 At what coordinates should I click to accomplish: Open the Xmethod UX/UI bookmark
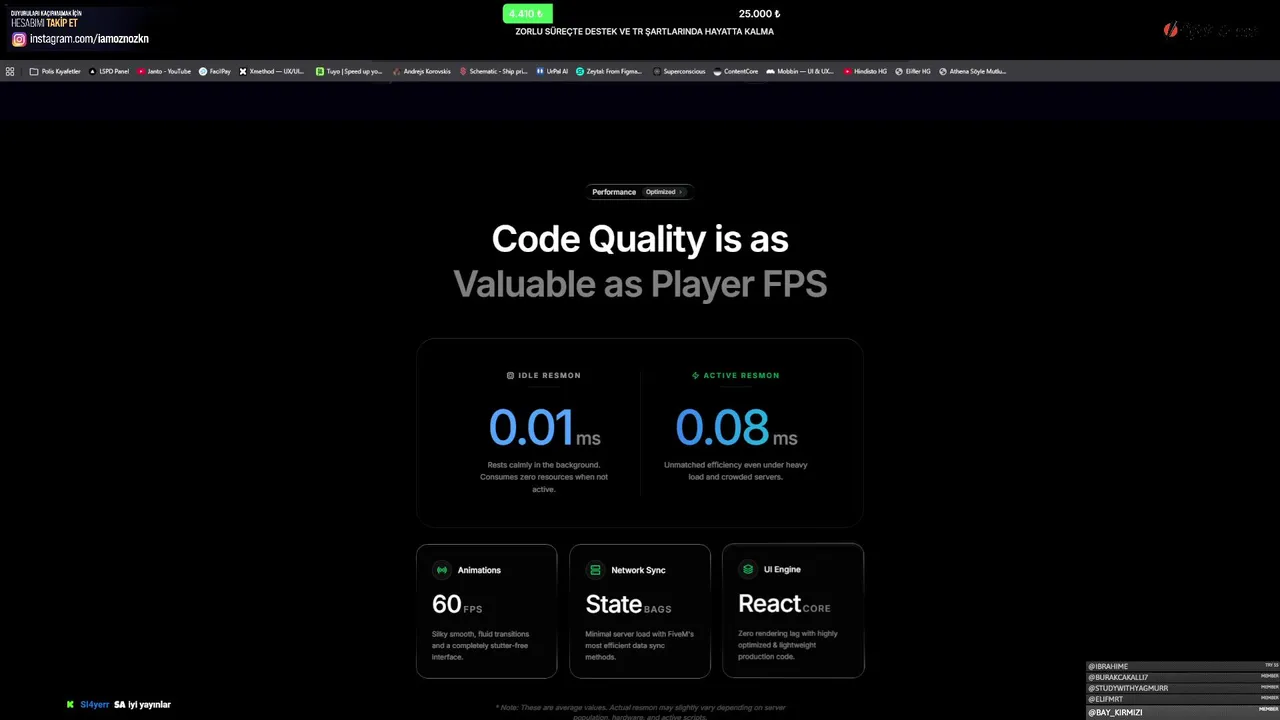click(271, 72)
